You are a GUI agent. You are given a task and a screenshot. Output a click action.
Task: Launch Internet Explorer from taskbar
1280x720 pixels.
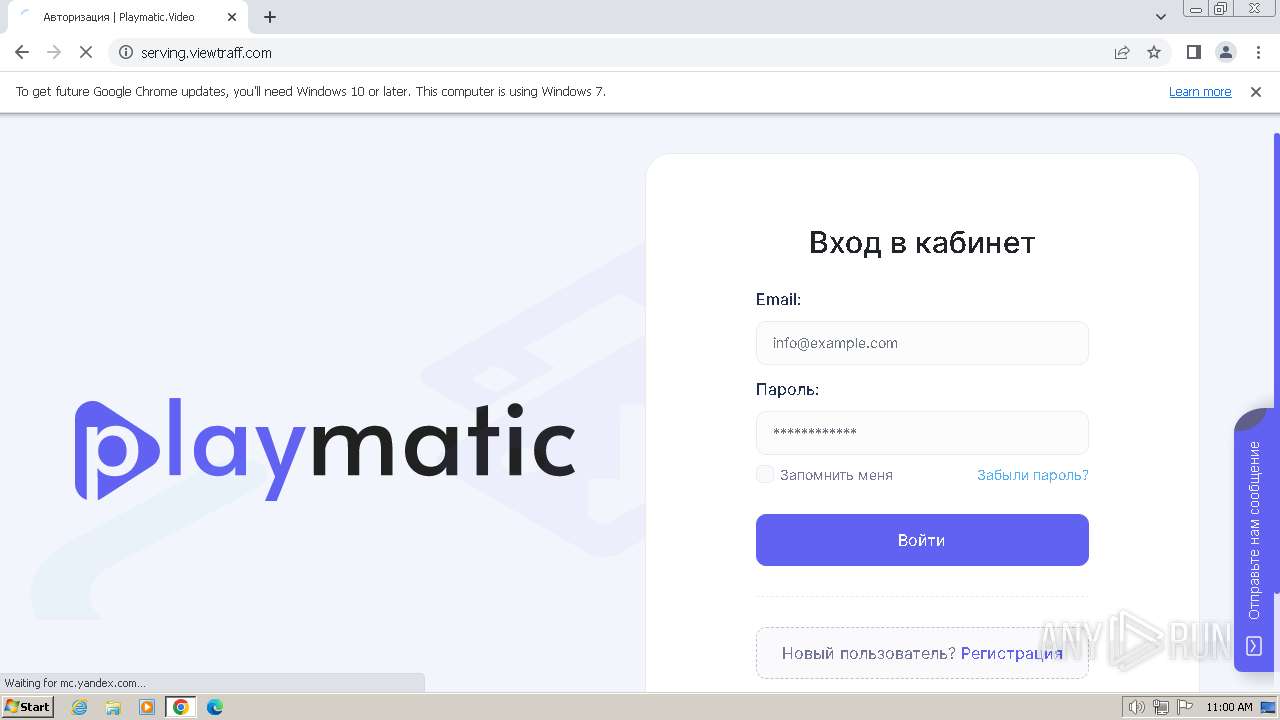[80, 707]
